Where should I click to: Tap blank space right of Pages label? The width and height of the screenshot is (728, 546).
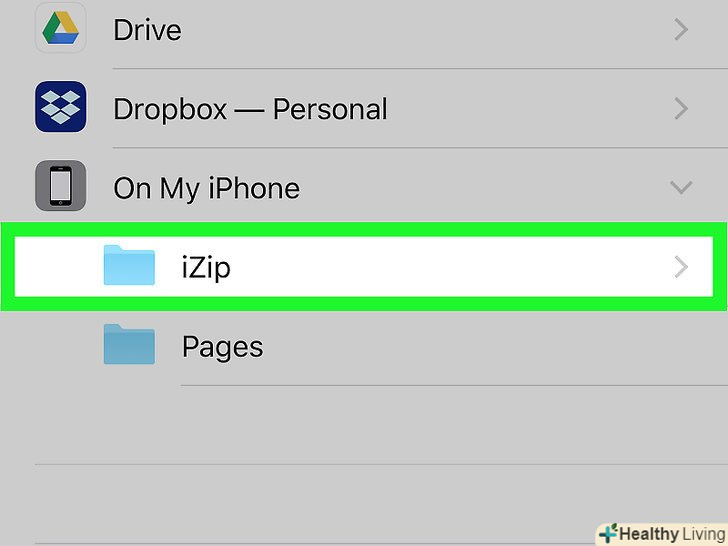(x=480, y=346)
